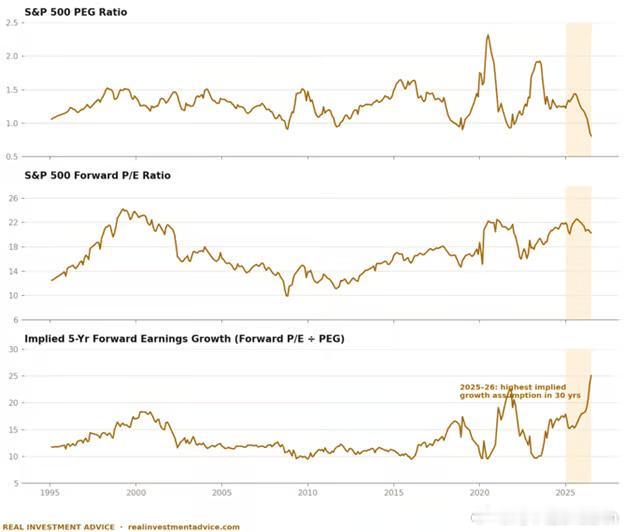Click the shaded 2025-26 band in Forward P/E chart

click(x=579, y=253)
